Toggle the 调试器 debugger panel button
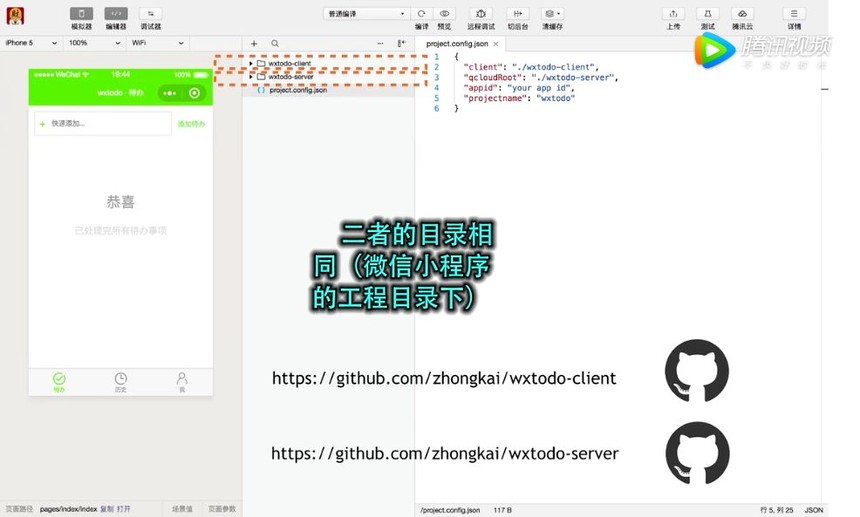The image size is (860, 517). 150,14
